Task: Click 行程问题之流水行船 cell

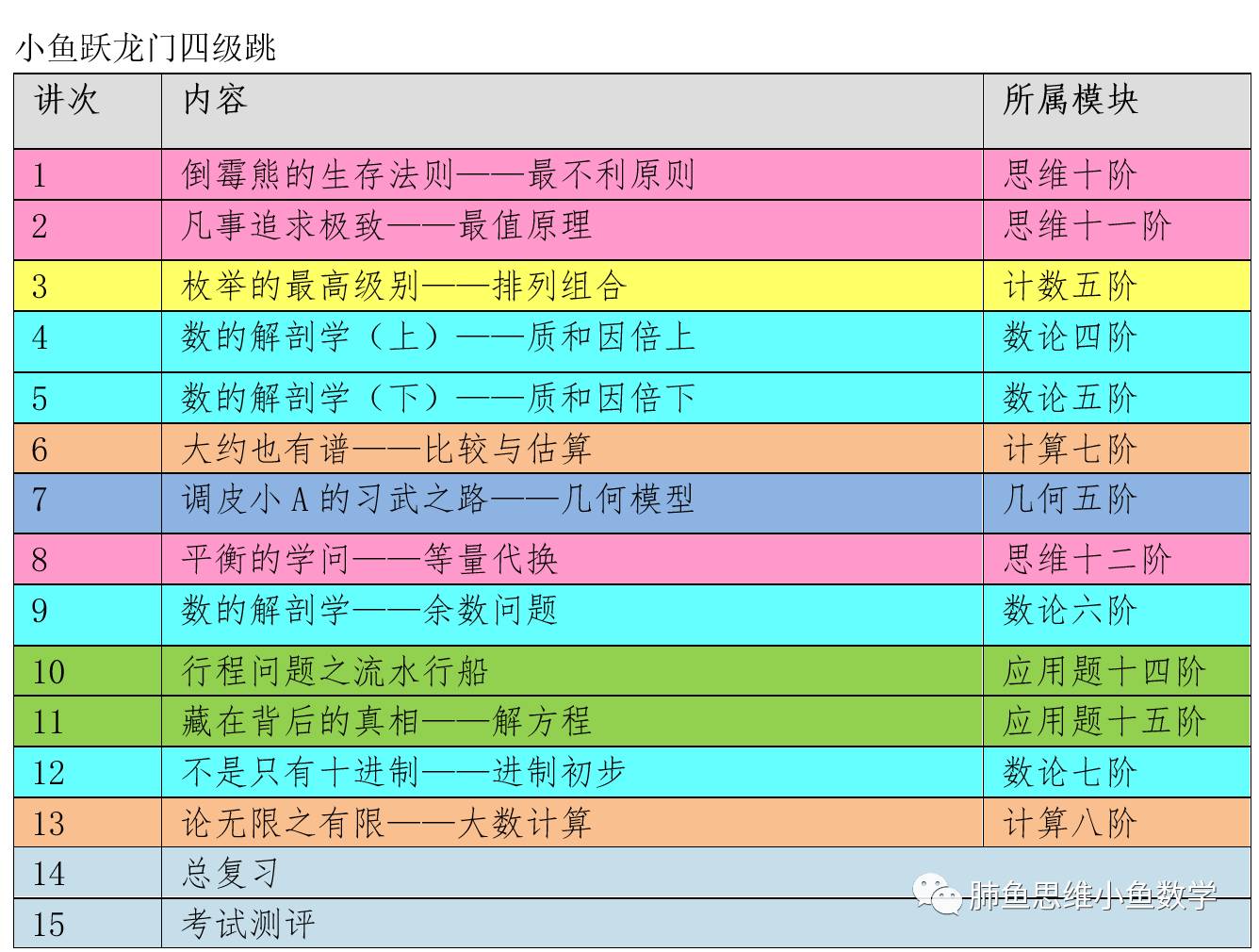Action: coord(572,671)
